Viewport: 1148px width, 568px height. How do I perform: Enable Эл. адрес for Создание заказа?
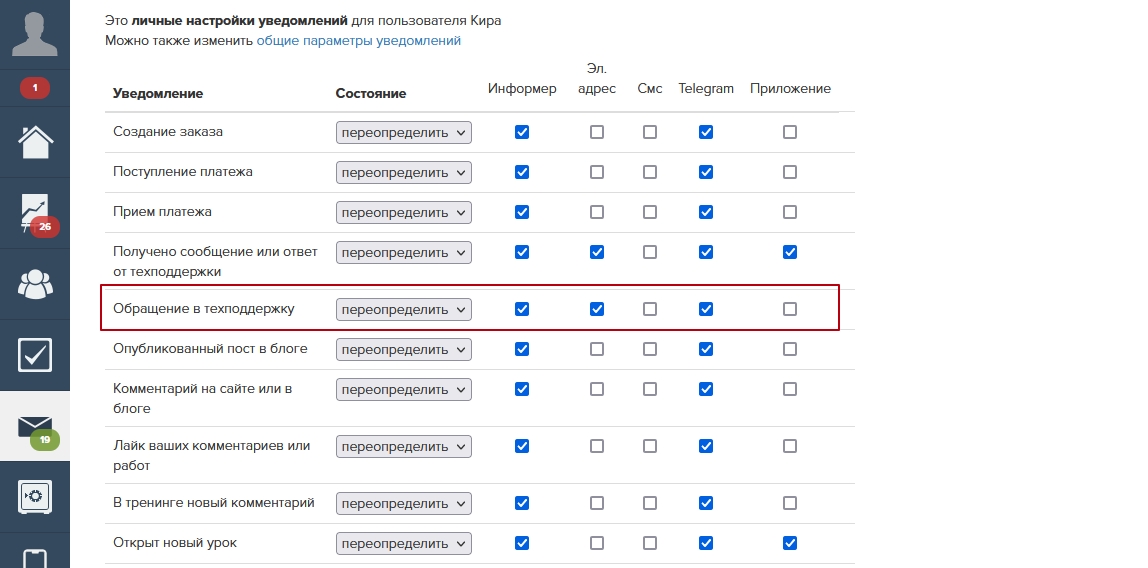pyautogui.click(x=597, y=132)
